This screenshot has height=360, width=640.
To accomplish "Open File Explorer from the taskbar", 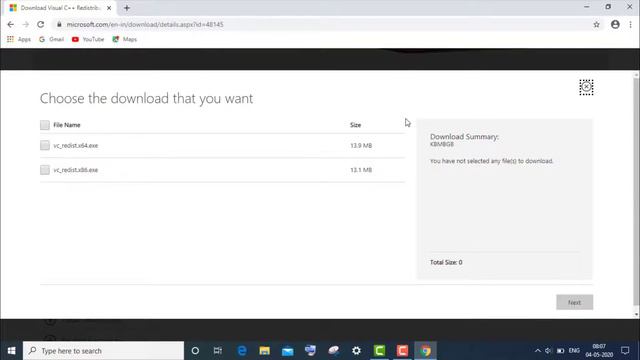I will coord(264,351).
